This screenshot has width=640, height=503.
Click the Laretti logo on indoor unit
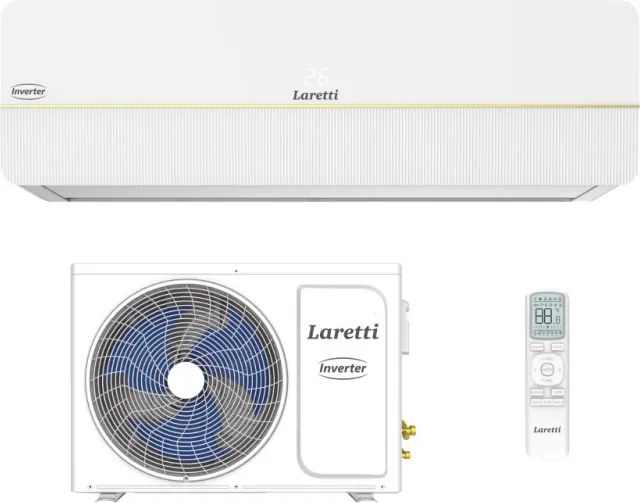[x=316, y=95]
